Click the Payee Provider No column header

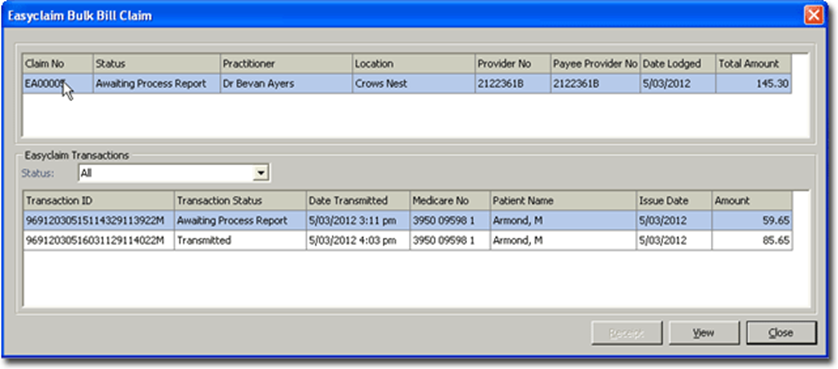tap(595, 64)
